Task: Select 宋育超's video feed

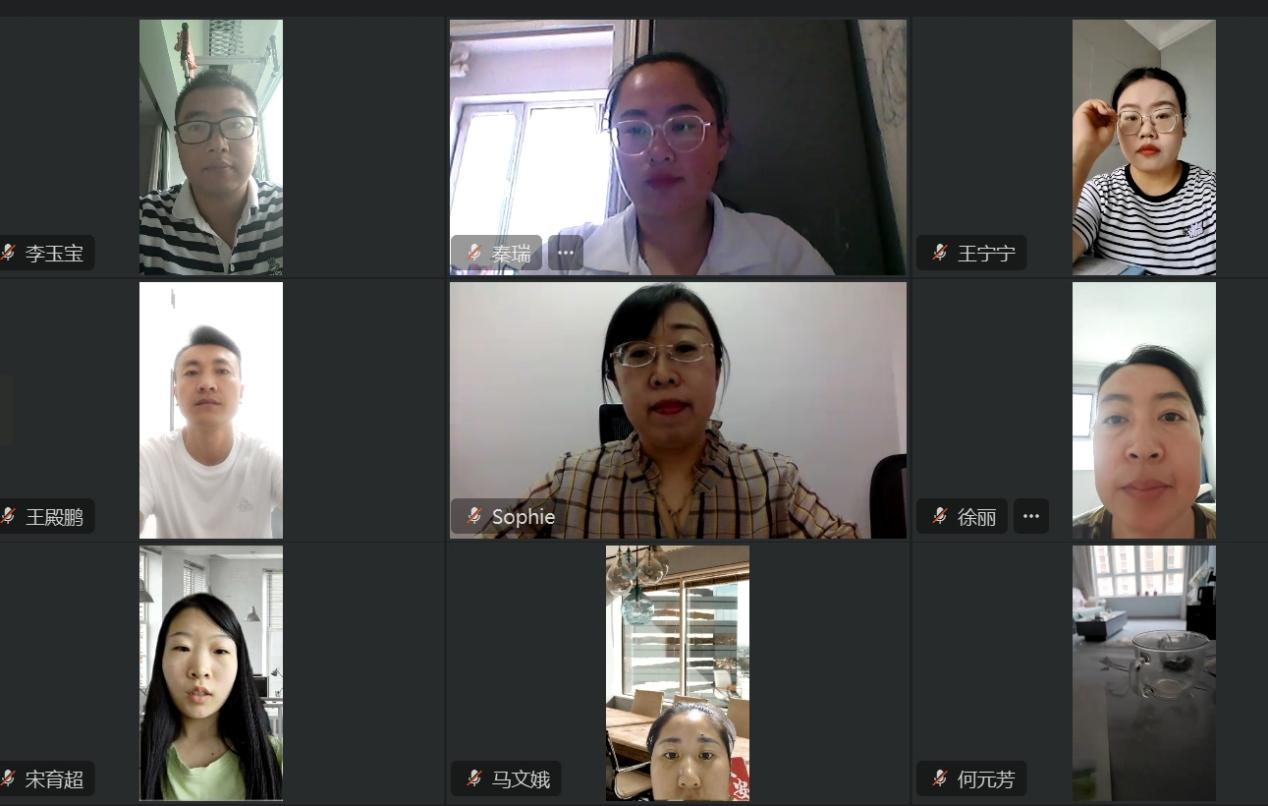Action: coord(211,673)
